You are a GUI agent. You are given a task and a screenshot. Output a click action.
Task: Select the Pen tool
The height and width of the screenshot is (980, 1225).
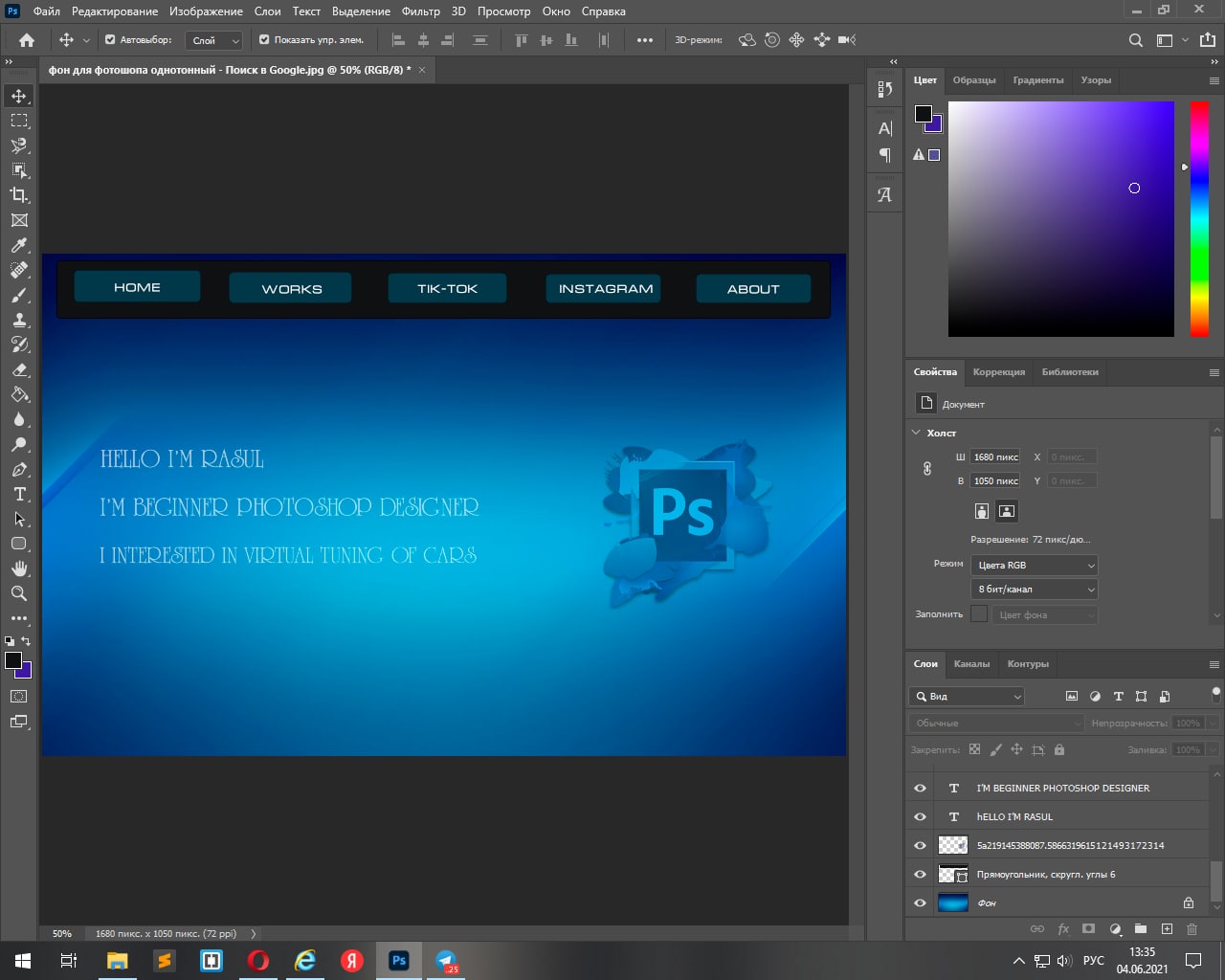click(x=19, y=469)
